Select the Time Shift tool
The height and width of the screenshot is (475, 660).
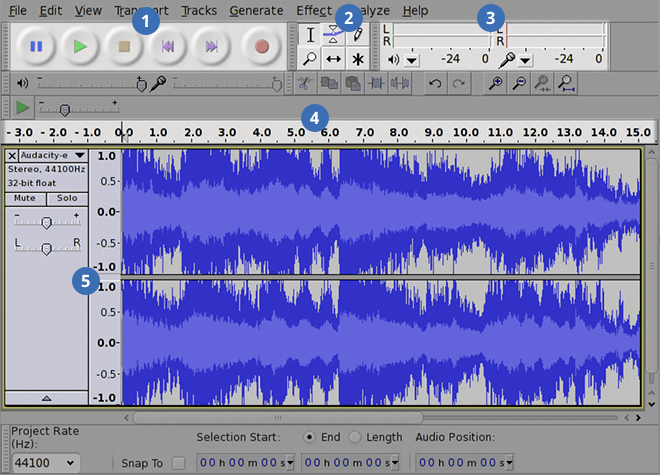(x=333, y=59)
